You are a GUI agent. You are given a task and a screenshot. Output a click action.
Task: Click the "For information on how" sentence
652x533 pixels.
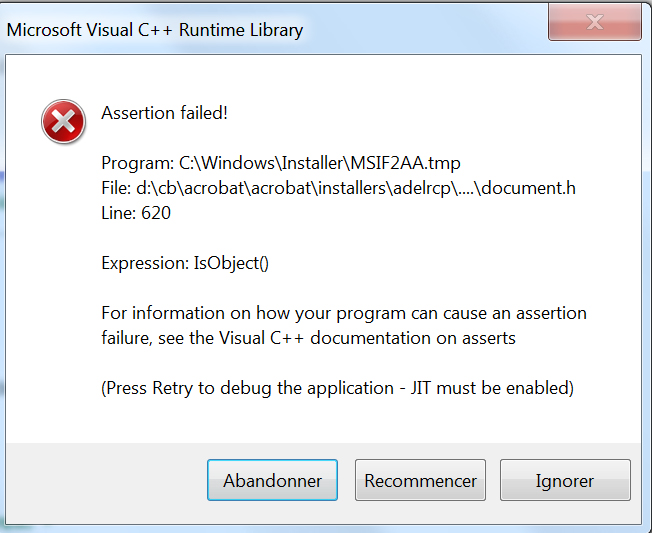point(344,326)
